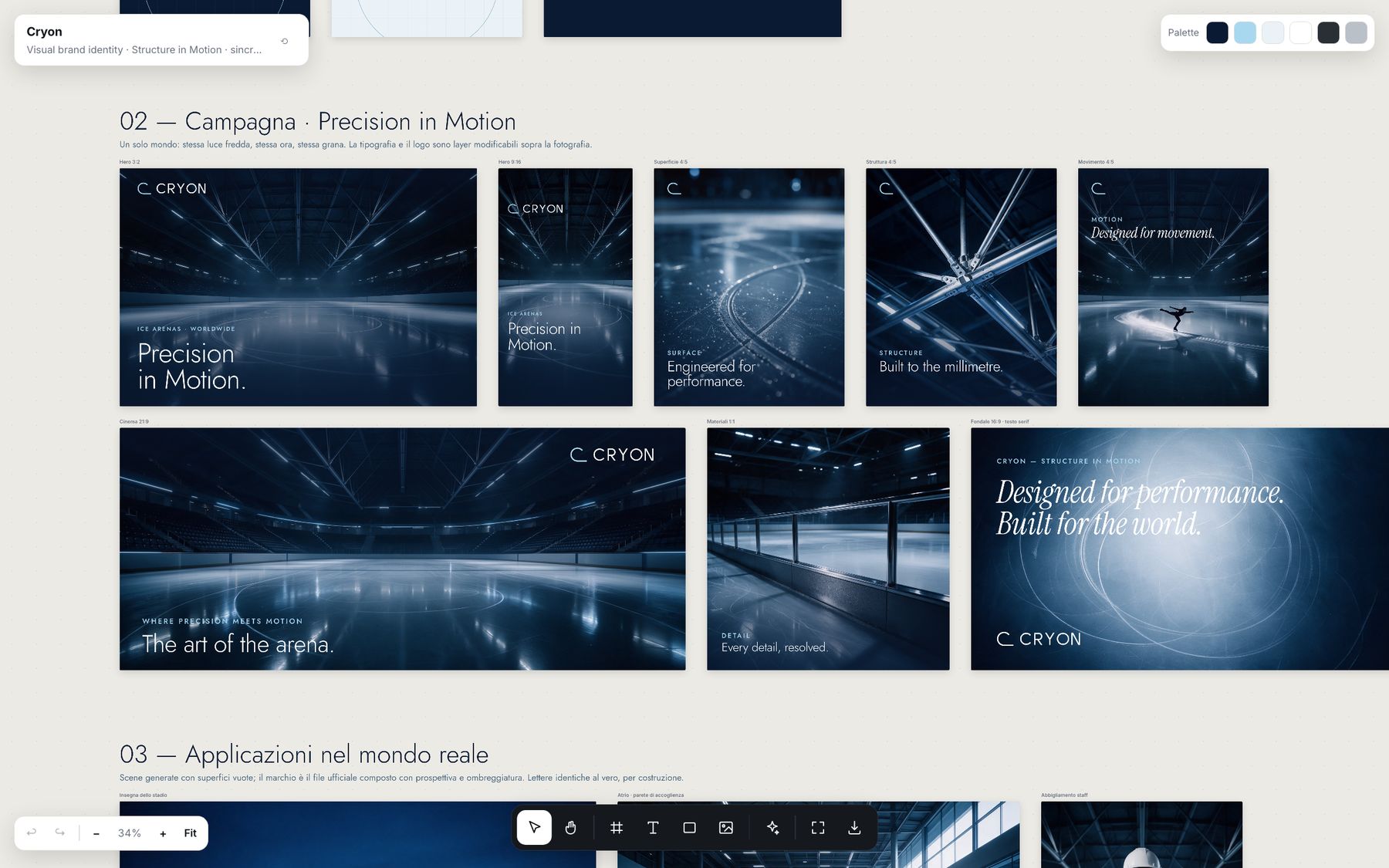The image size is (1389, 868).
Task: Select The art of the arena artboard
Action: 402,549
